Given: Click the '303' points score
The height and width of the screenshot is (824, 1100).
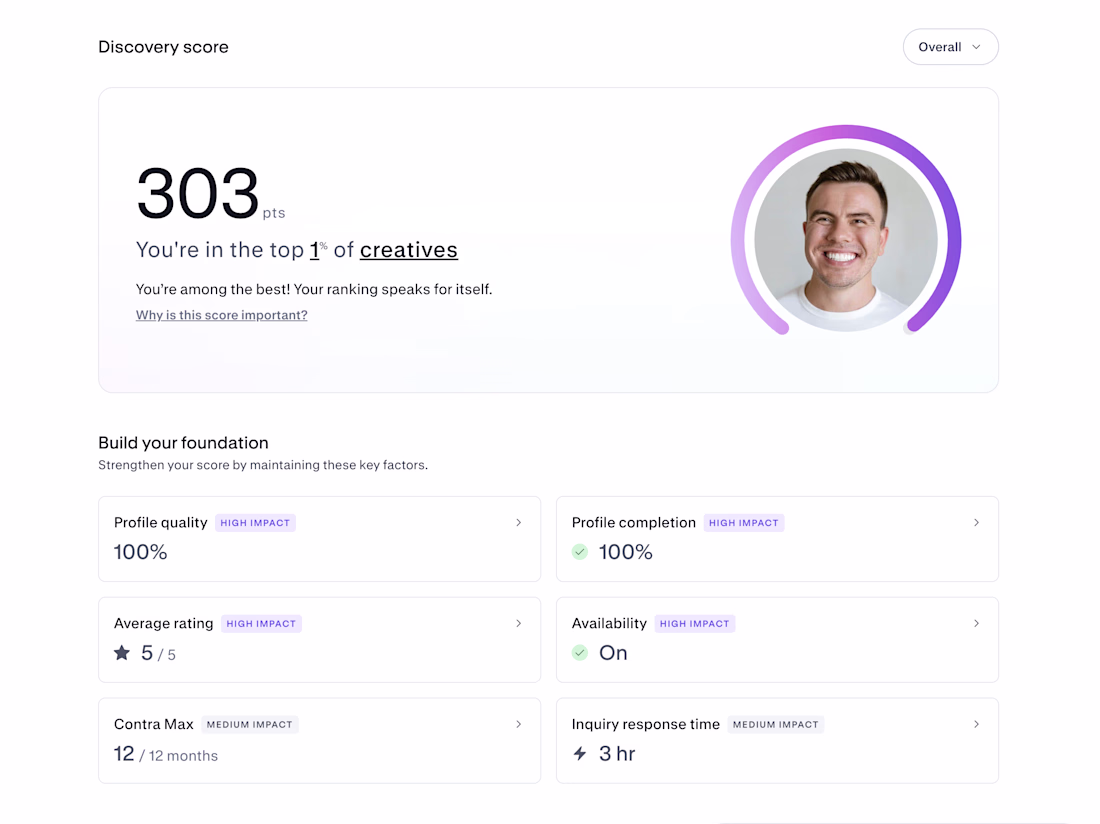Looking at the screenshot, I should pyautogui.click(x=198, y=193).
